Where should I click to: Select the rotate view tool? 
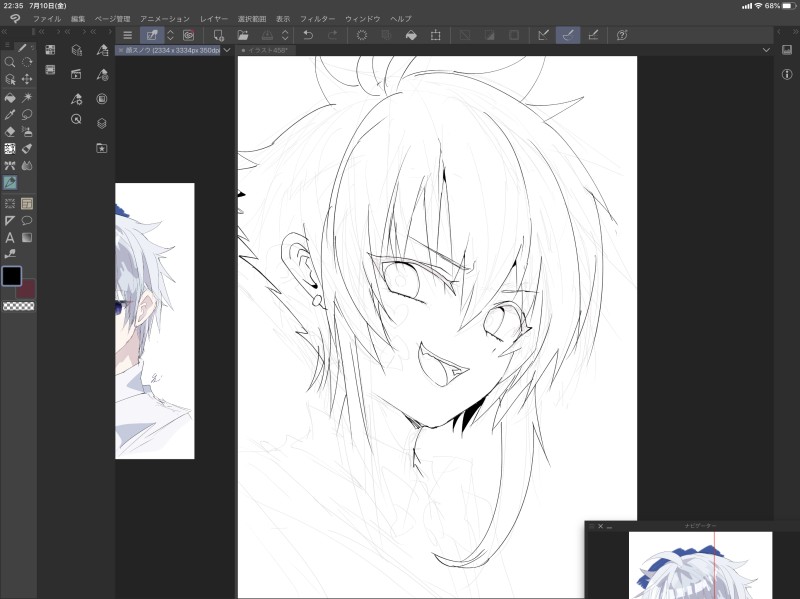27,62
